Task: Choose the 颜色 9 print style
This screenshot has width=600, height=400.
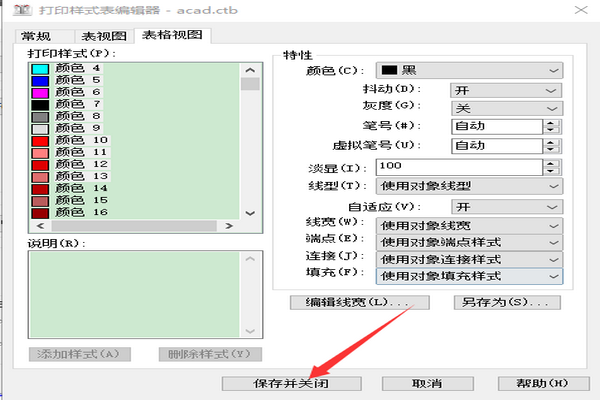Action: coord(67,128)
